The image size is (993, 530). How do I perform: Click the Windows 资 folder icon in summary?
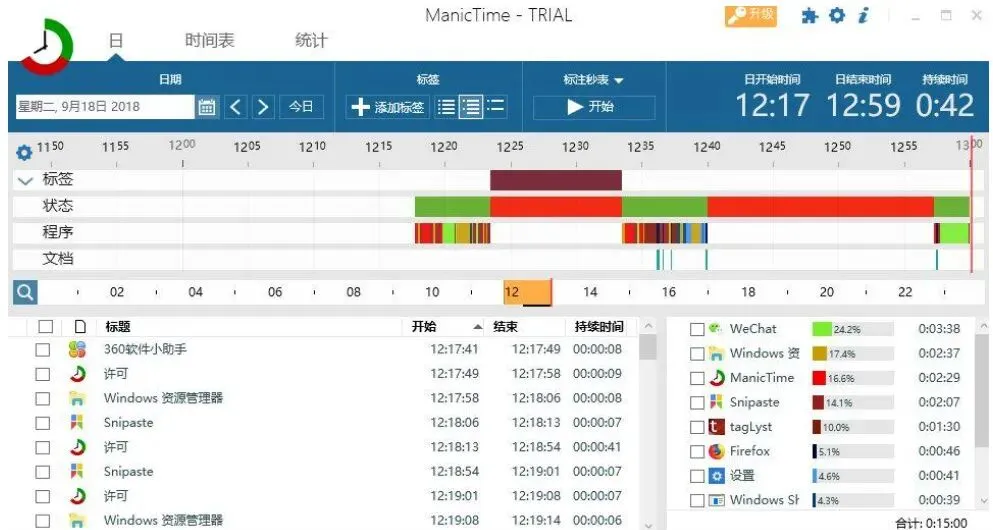716,353
